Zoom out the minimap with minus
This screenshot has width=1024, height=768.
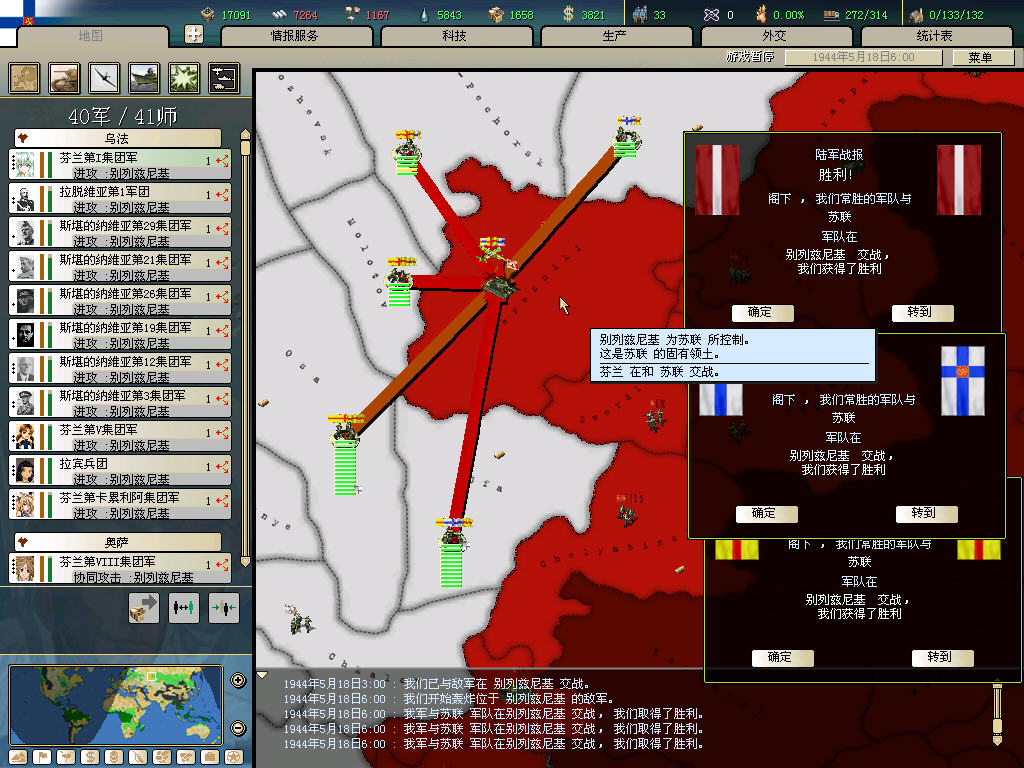click(238, 728)
